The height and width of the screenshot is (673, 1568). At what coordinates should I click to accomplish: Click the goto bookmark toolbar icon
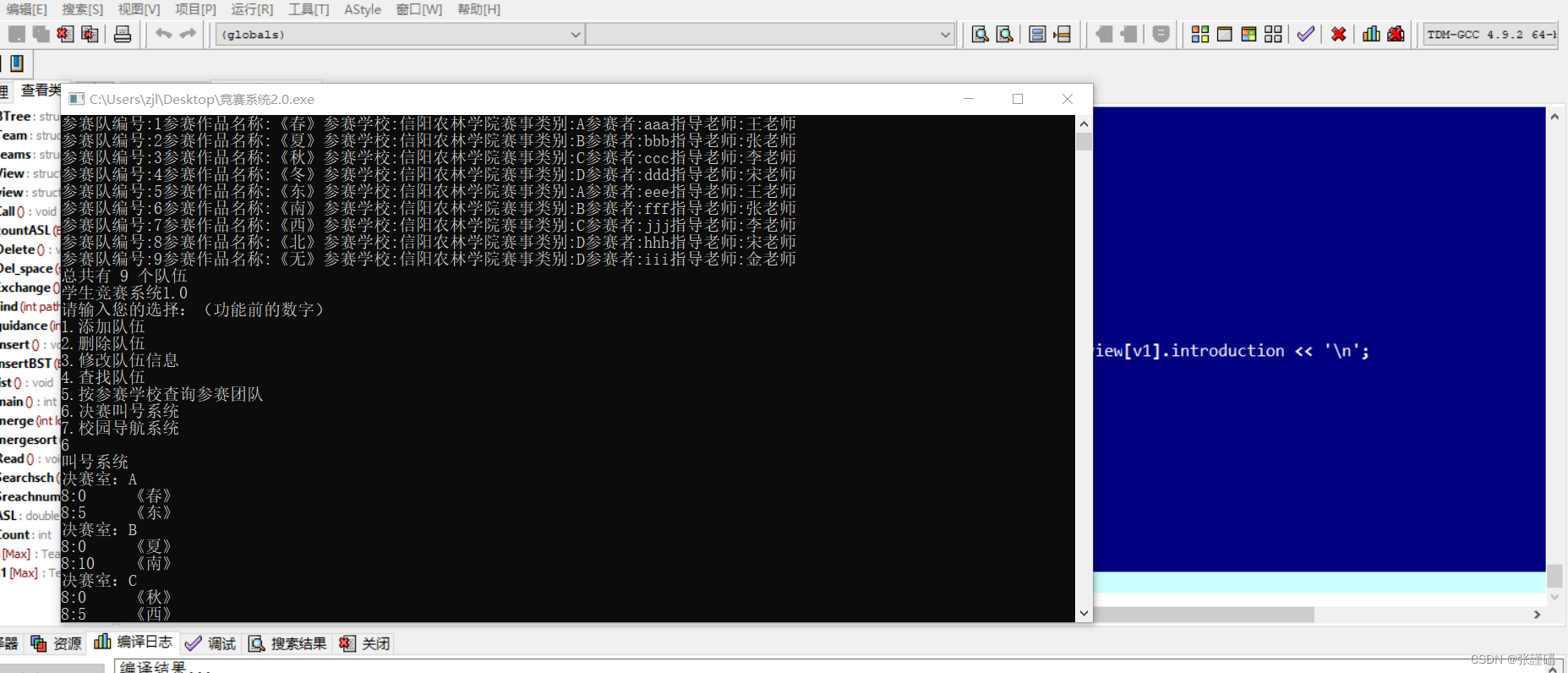click(1128, 34)
